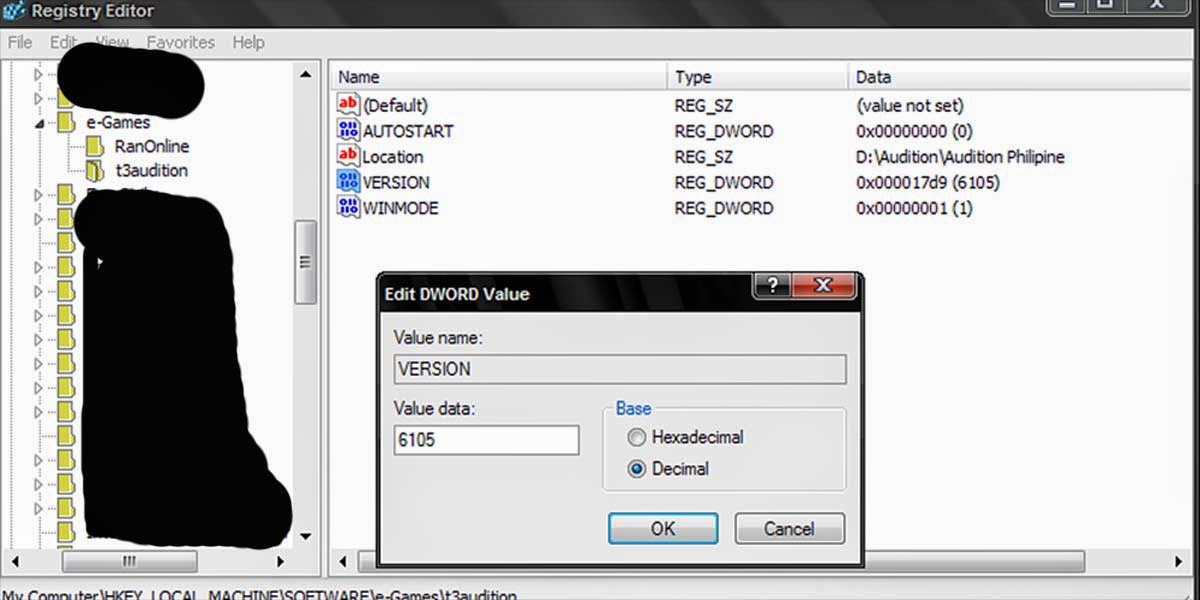
Task: Sort values by the Type column
Action: point(757,77)
